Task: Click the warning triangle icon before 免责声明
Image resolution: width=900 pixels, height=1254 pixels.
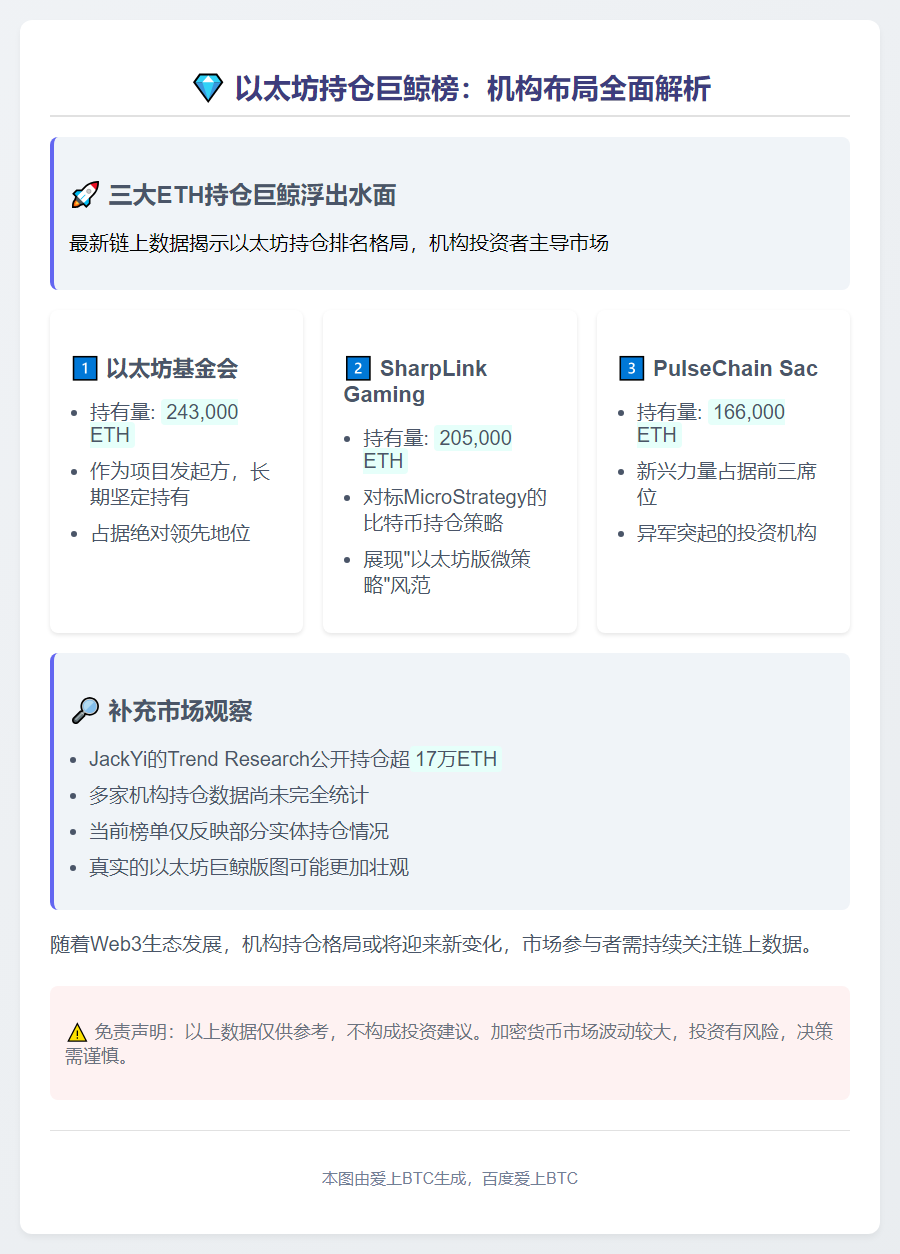Action: [77, 1033]
